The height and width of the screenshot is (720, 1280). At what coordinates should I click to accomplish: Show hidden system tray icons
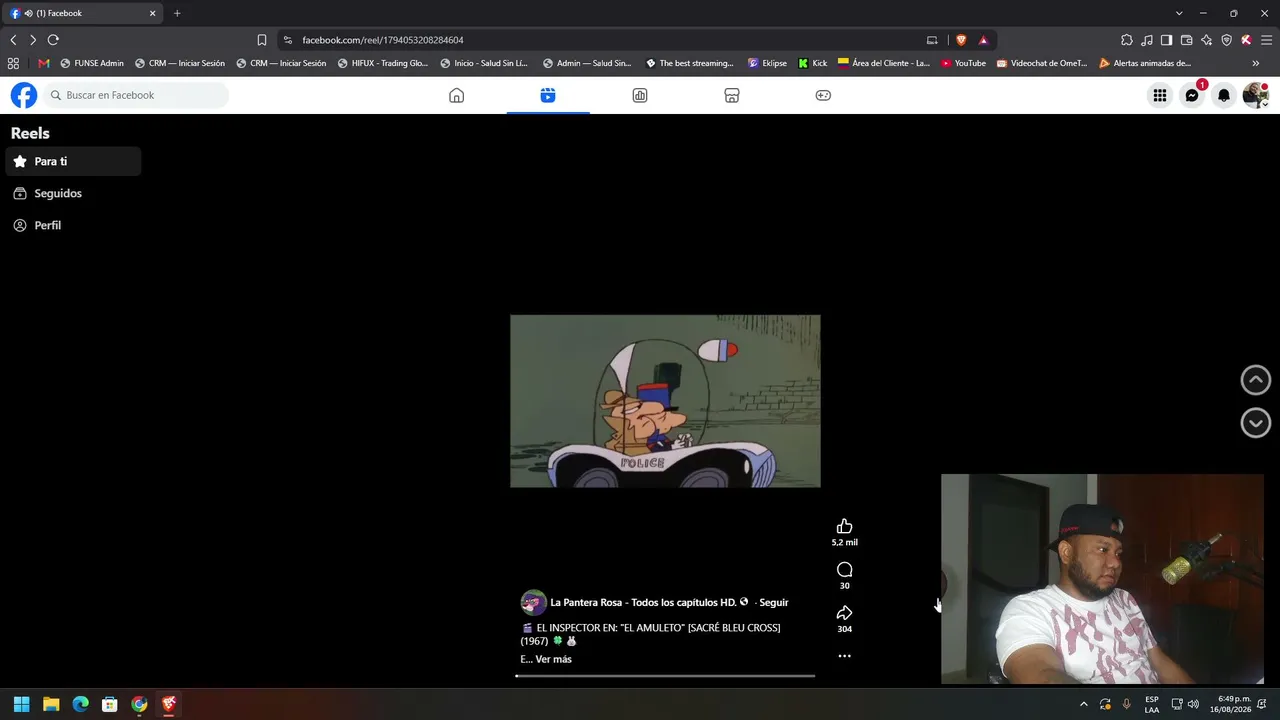pyautogui.click(x=1083, y=704)
